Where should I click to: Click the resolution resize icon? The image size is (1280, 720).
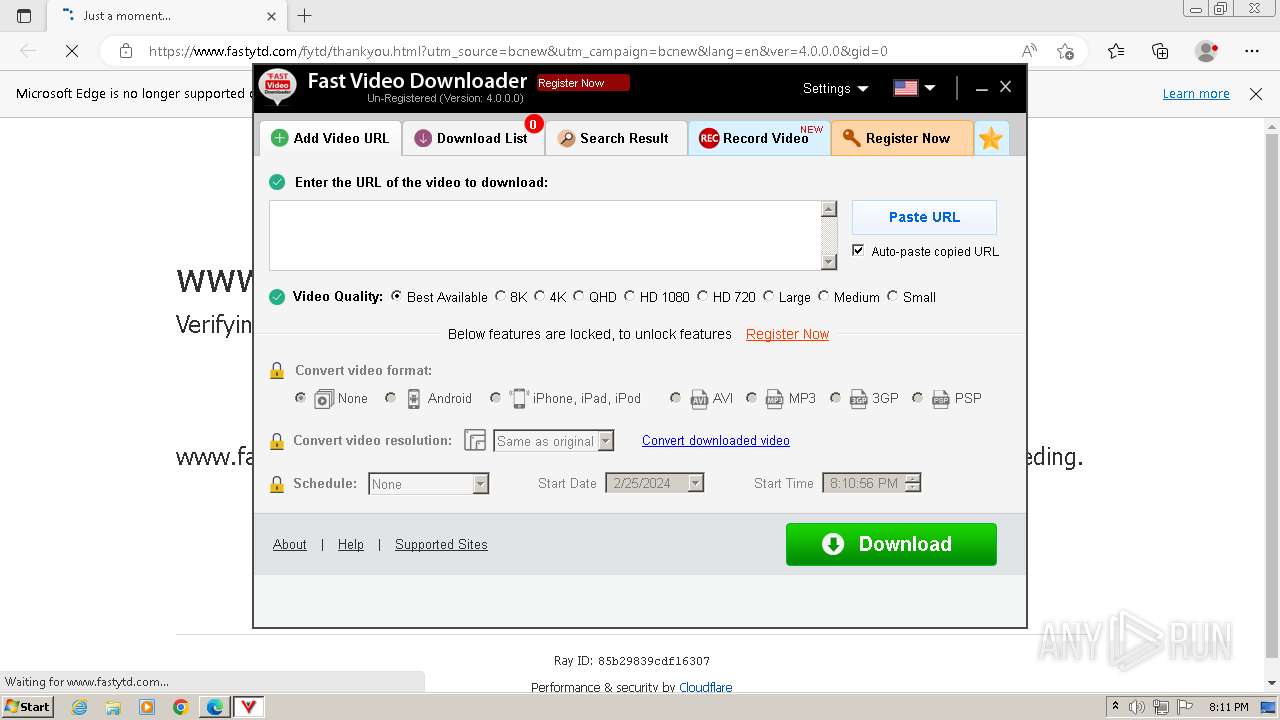(475, 441)
